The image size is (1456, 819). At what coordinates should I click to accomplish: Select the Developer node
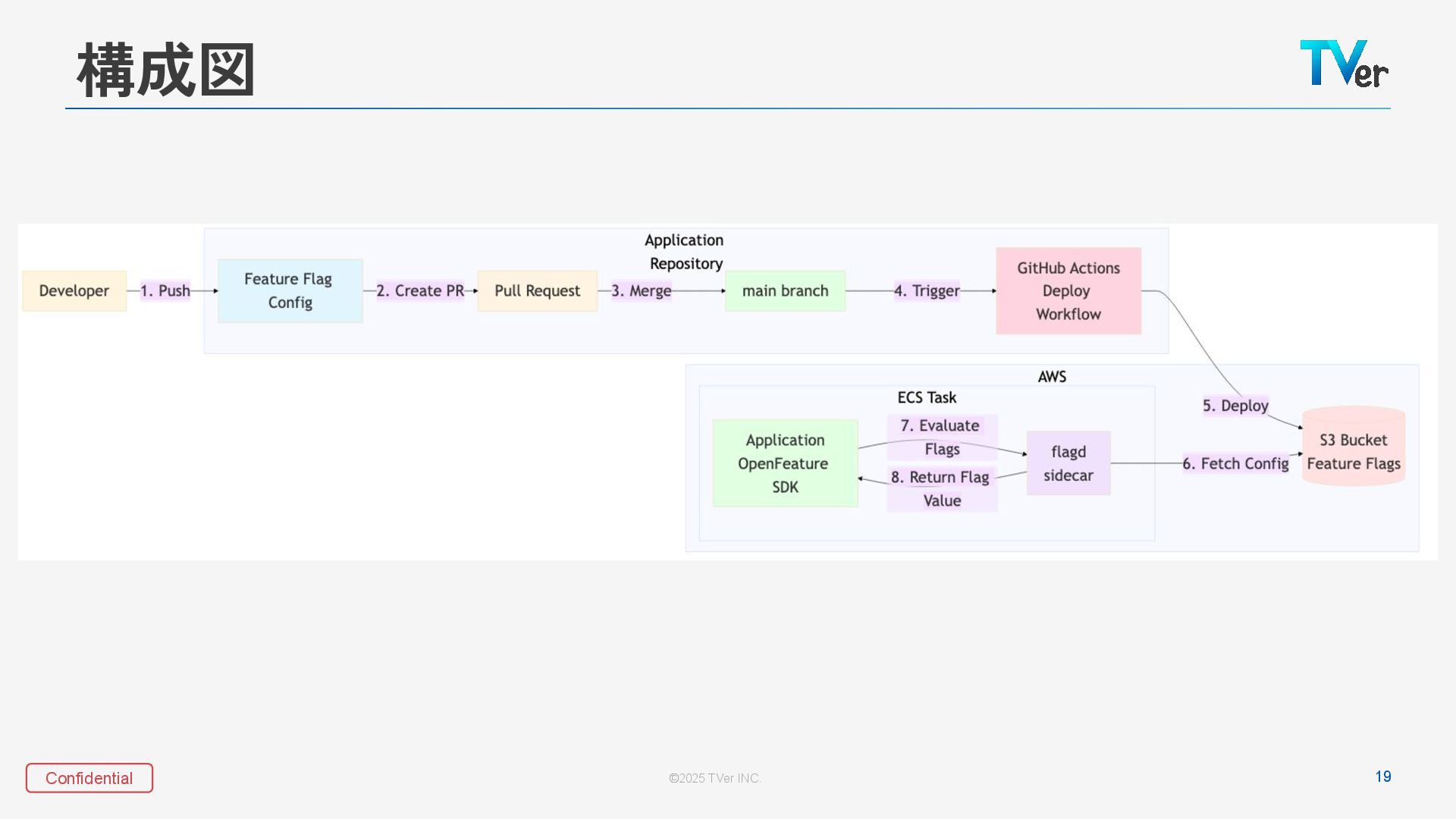click(74, 291)
